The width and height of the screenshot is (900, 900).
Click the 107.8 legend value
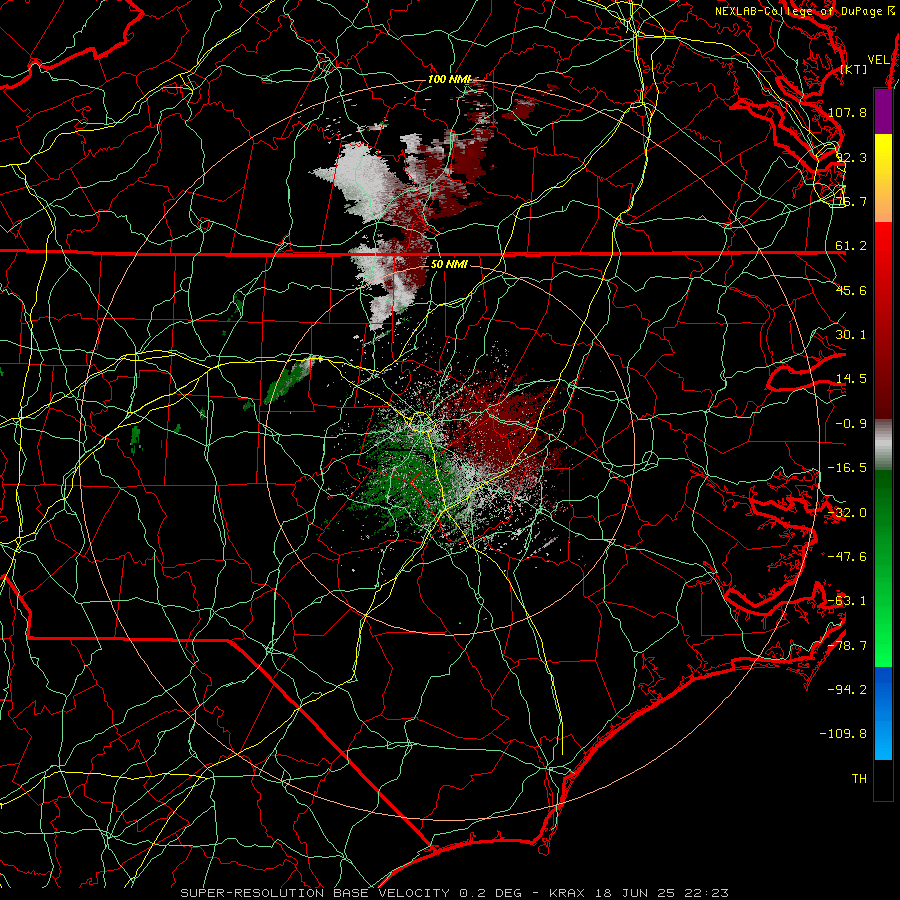[847, 112]
